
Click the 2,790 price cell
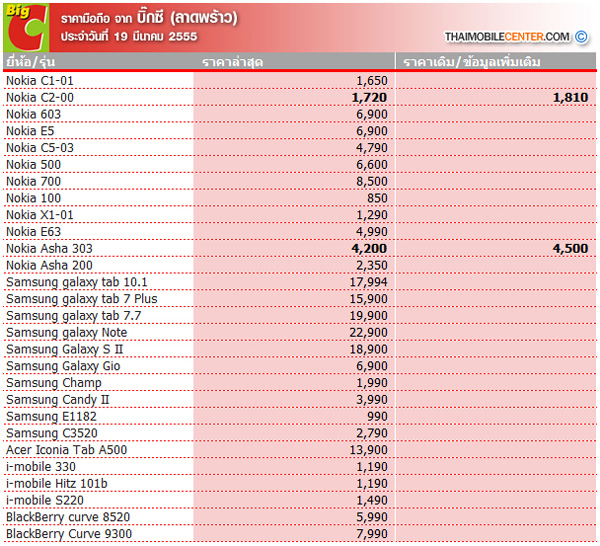tap(372, 434)
